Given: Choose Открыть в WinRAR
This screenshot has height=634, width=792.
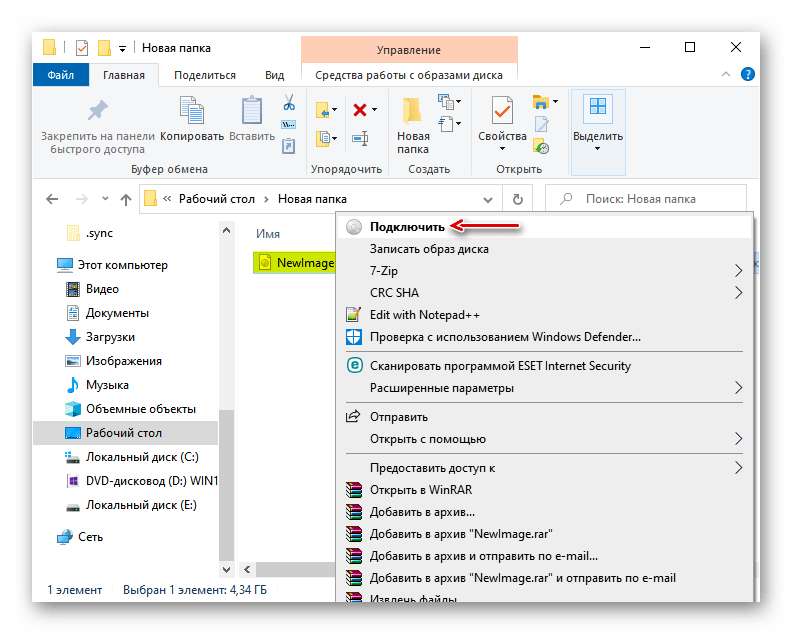Looking at the screenshot, I should pyautogui.click(x=544, y=490).
